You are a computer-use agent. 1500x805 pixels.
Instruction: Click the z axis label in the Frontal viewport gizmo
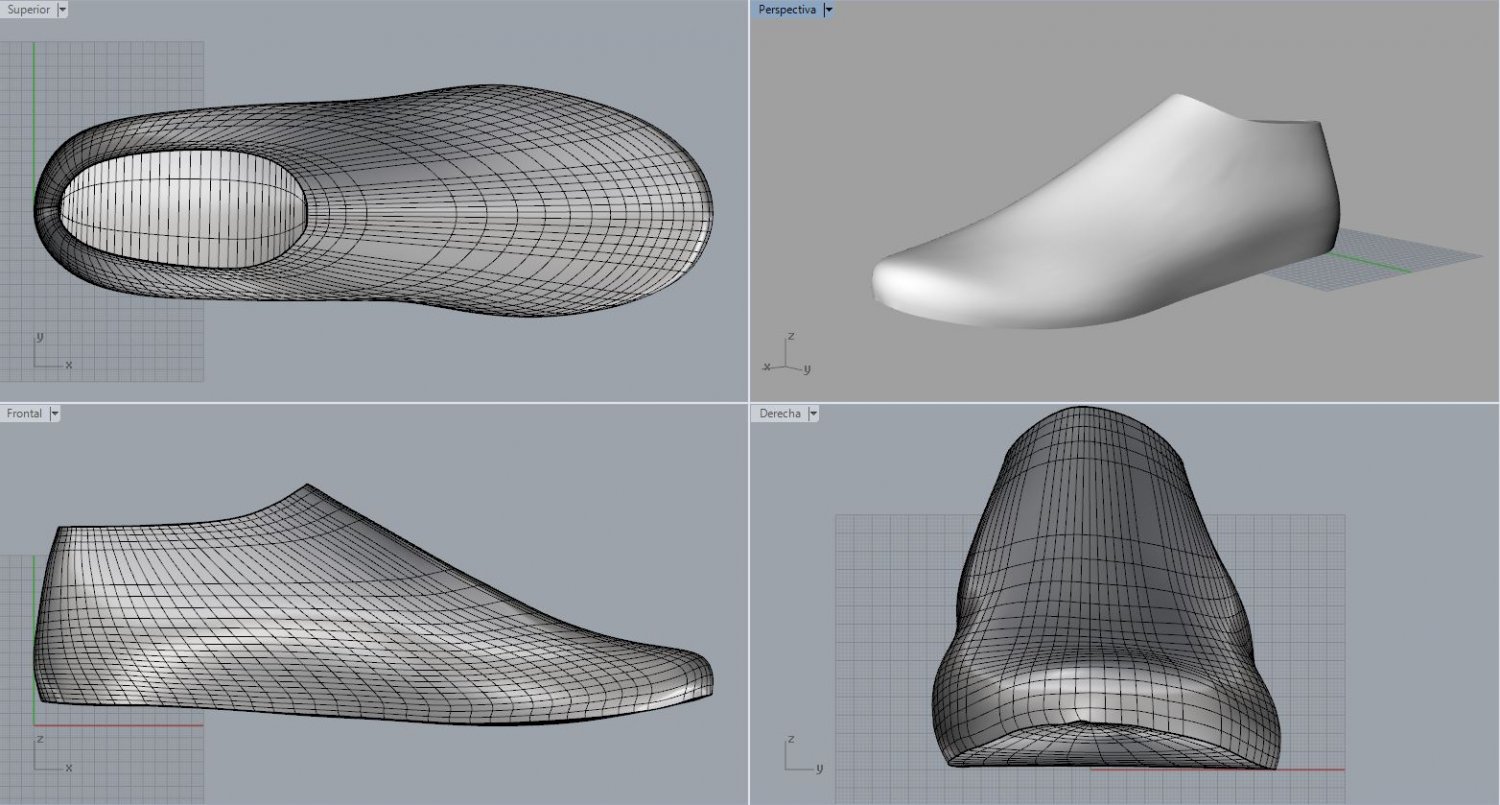(x=40, y=738)
